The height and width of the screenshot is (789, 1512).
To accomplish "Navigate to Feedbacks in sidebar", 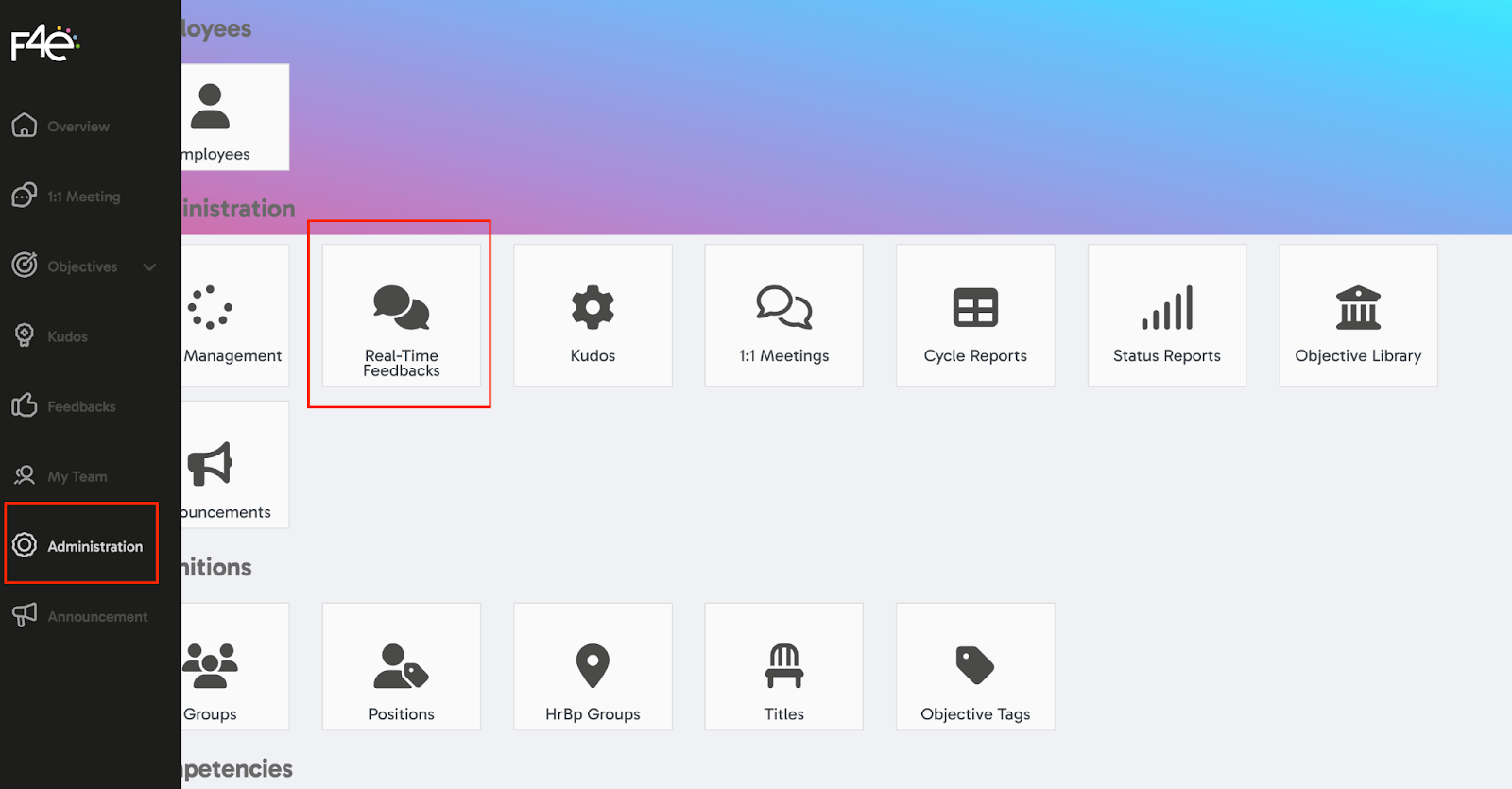I will coord(81,406).
